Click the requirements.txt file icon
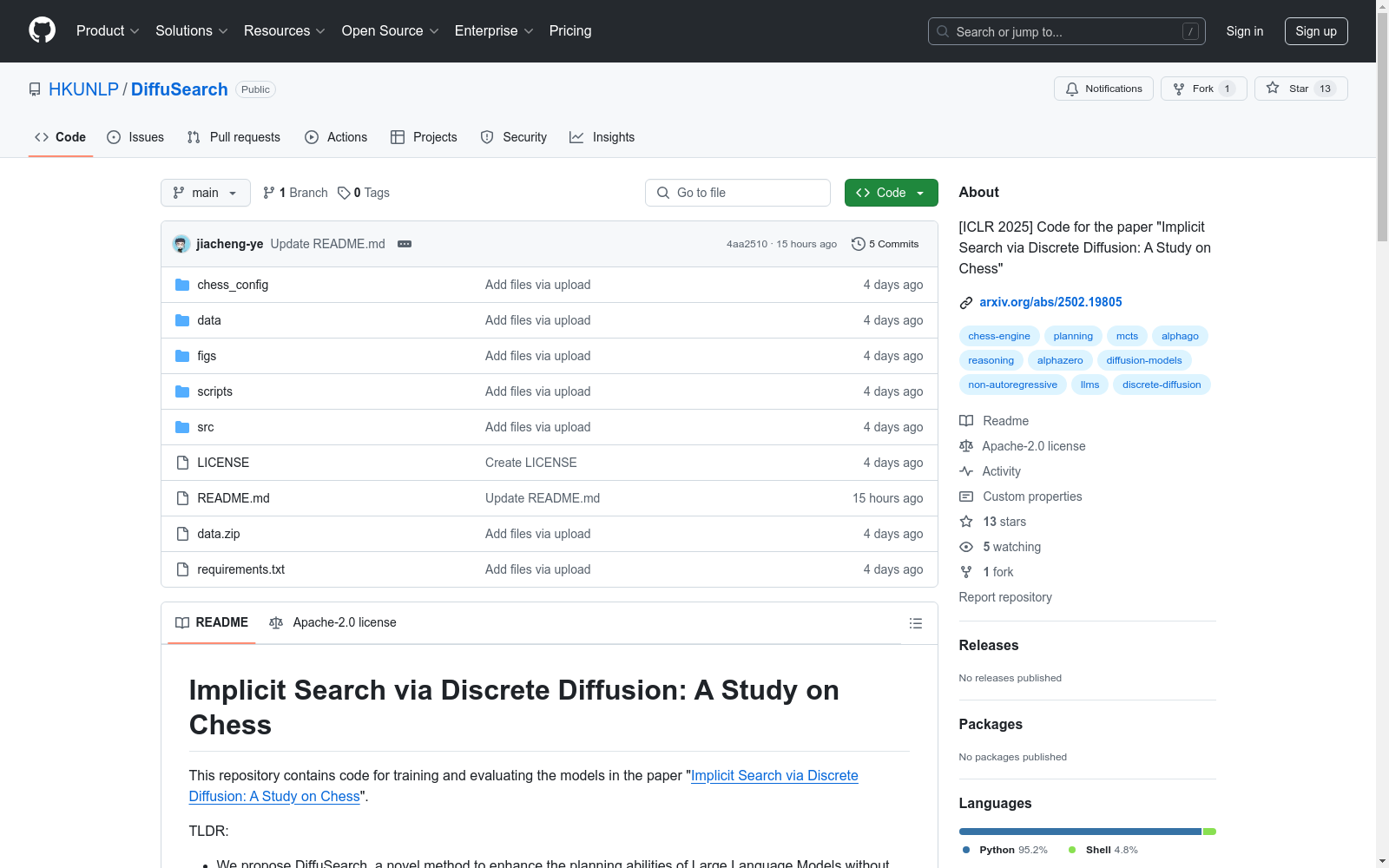Viewport: 1389px width, 868px height. click(x=182, y=569)
